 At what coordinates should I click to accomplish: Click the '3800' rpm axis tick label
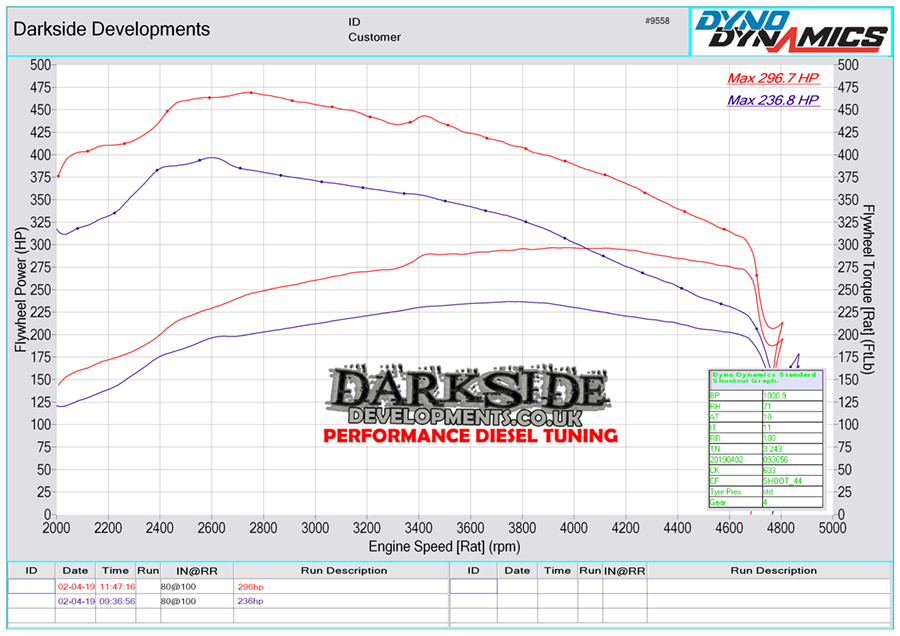click(x=522, y=528)
